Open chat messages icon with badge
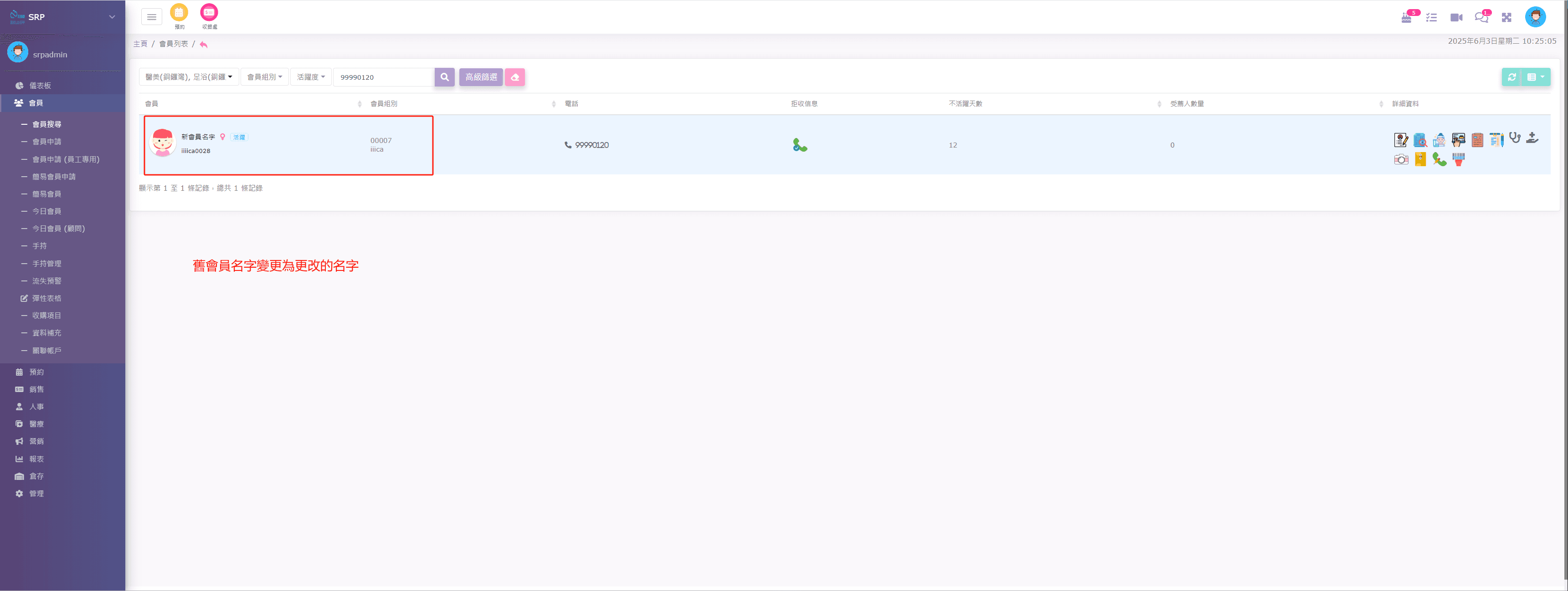 point(1481,18)
